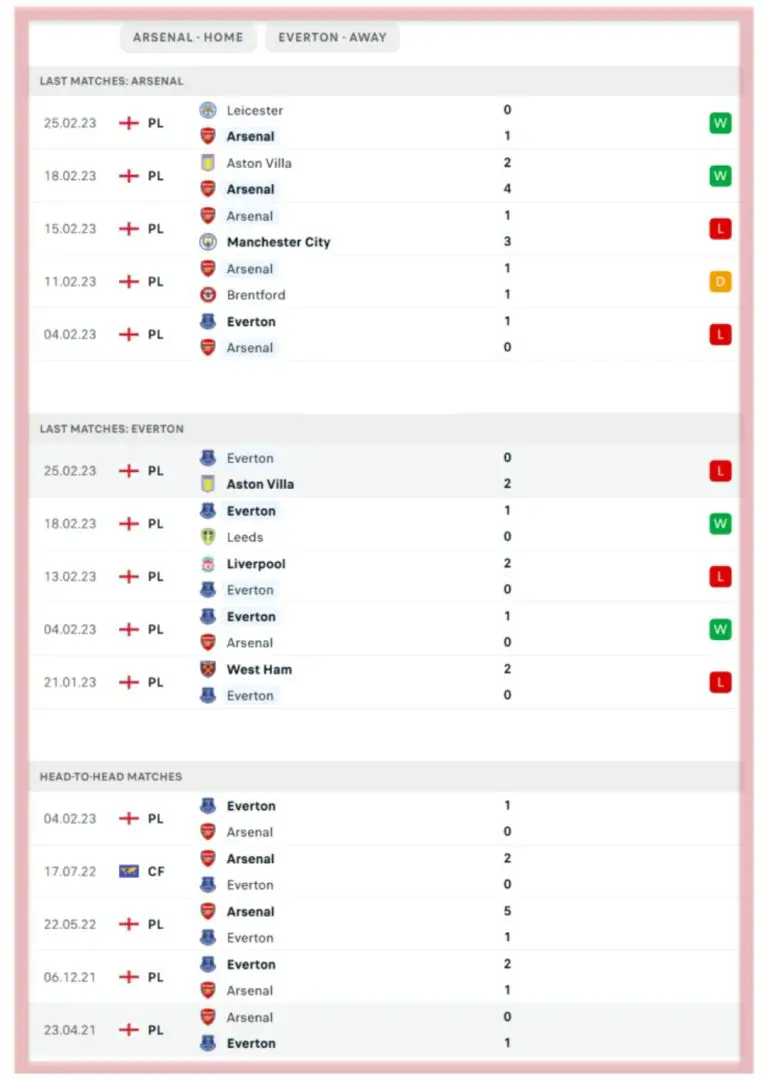This screenshot has width=765, height=1080.
Task: Click the Manchester City crest icon
Action: click(208, 242)
